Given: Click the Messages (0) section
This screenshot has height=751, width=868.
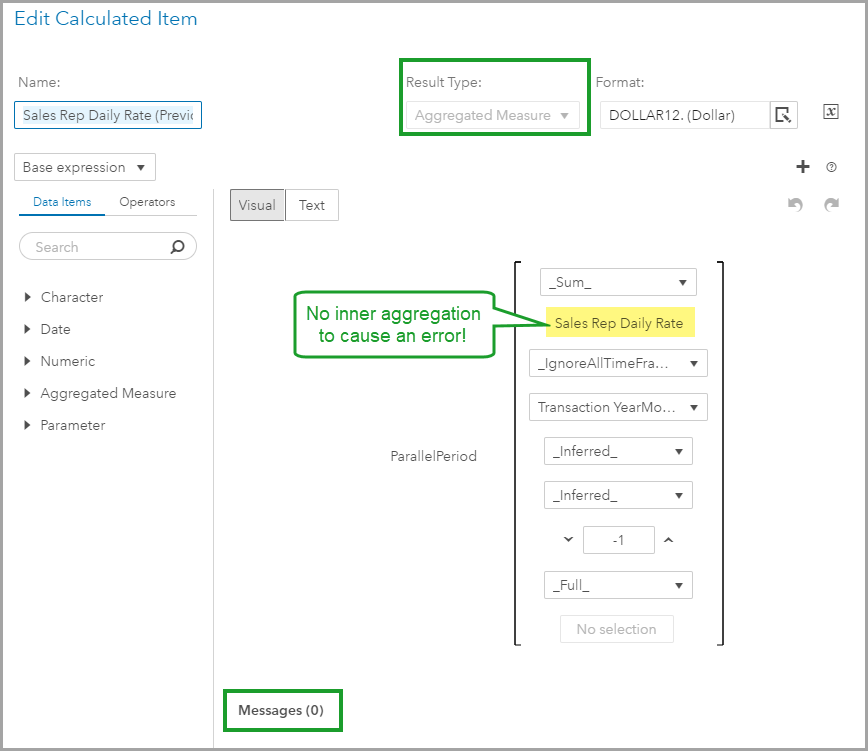Looking at the screenshot, I should click(281, 710).
